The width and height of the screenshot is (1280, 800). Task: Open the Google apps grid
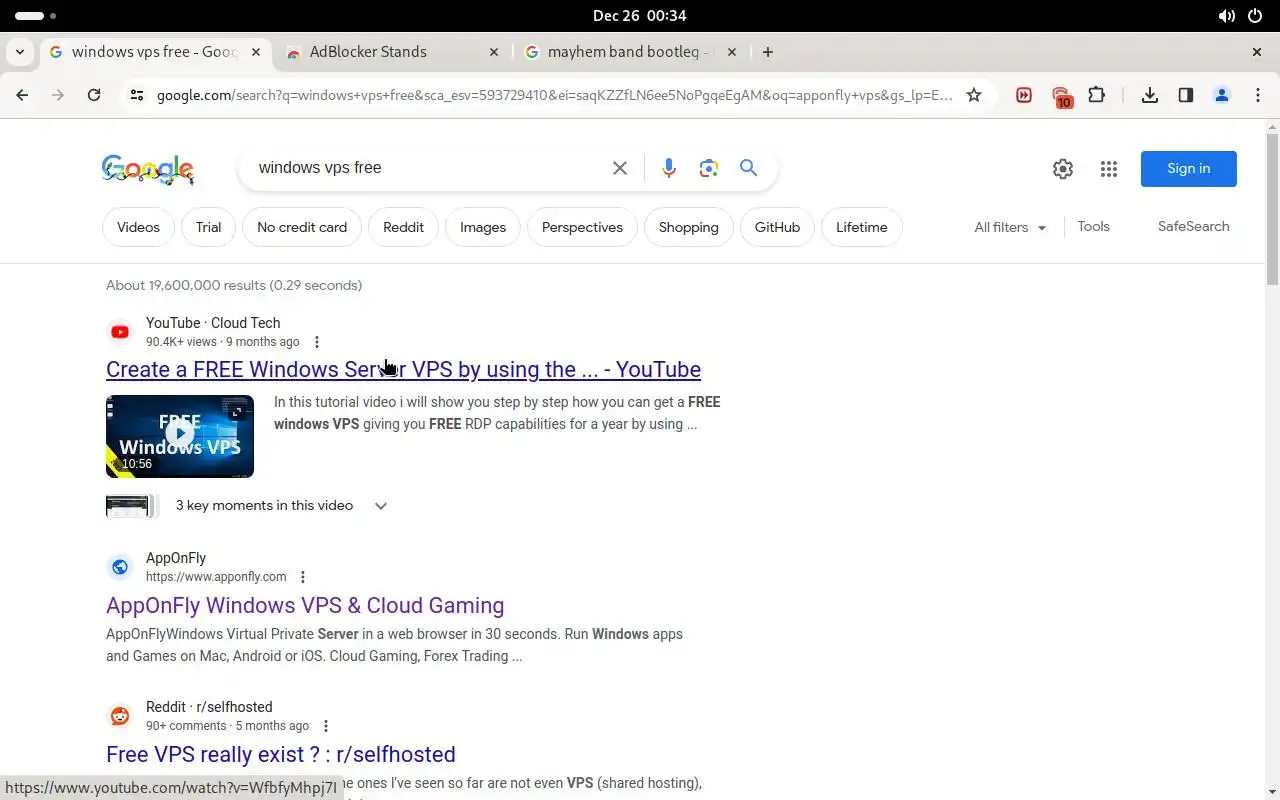click(1109, 169)
